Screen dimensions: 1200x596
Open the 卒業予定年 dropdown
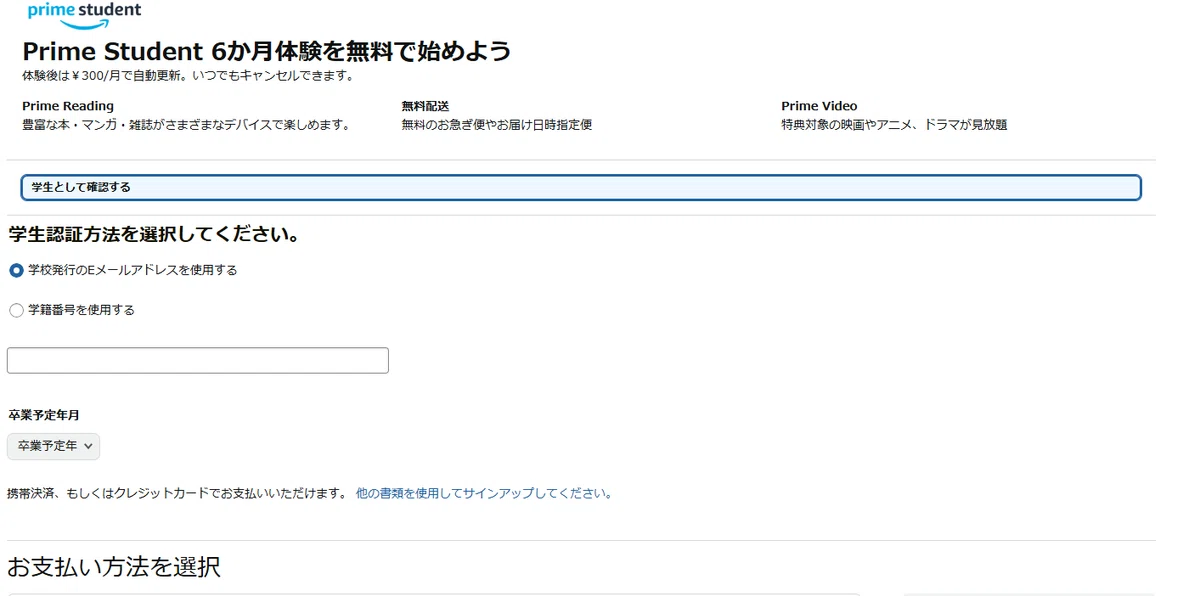pyautogui.click(x=54, y=446)
